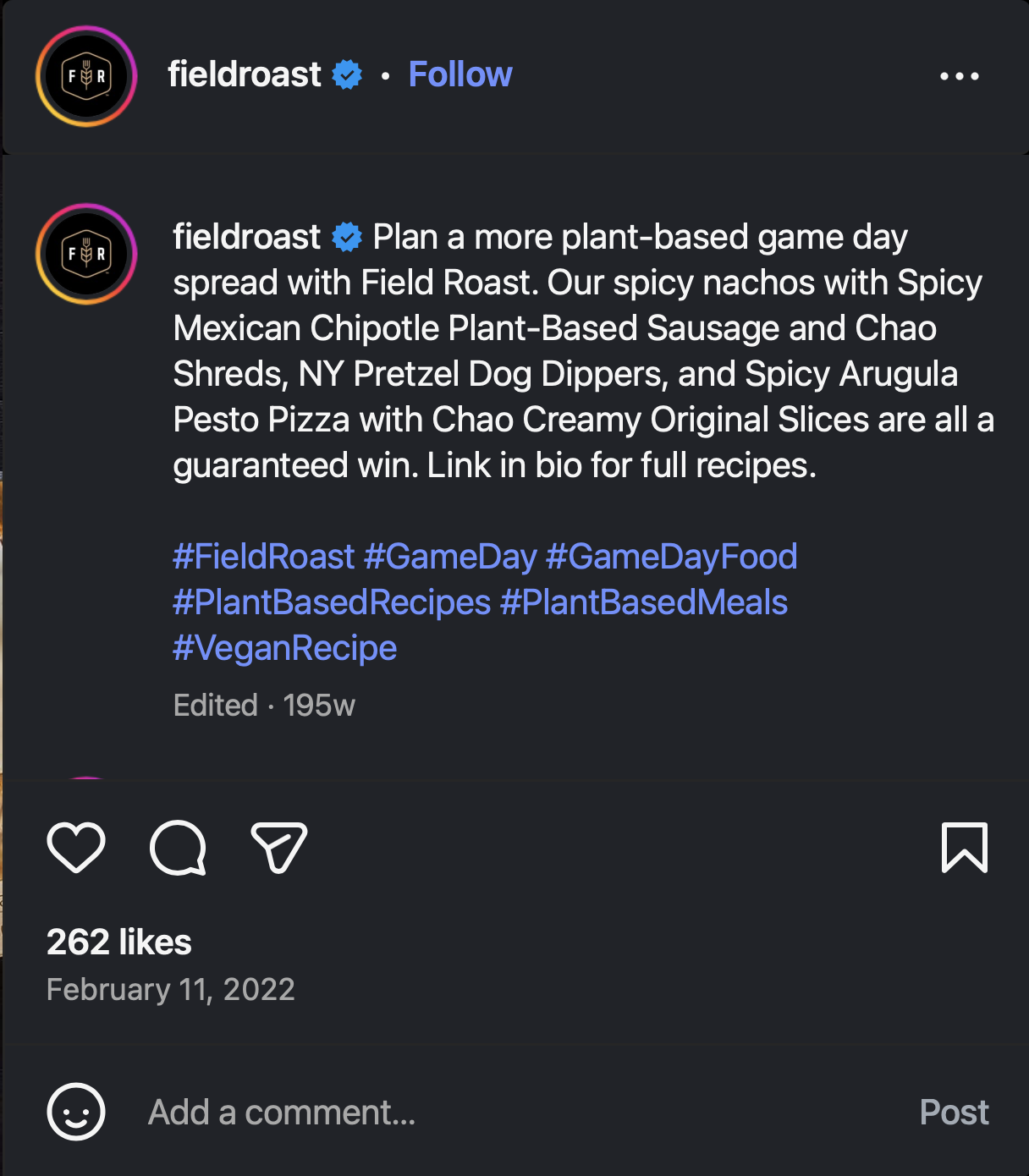The image size is (1029, 1176).
Task: Open emoji picker in comment box
Action: coord(76,1112)
